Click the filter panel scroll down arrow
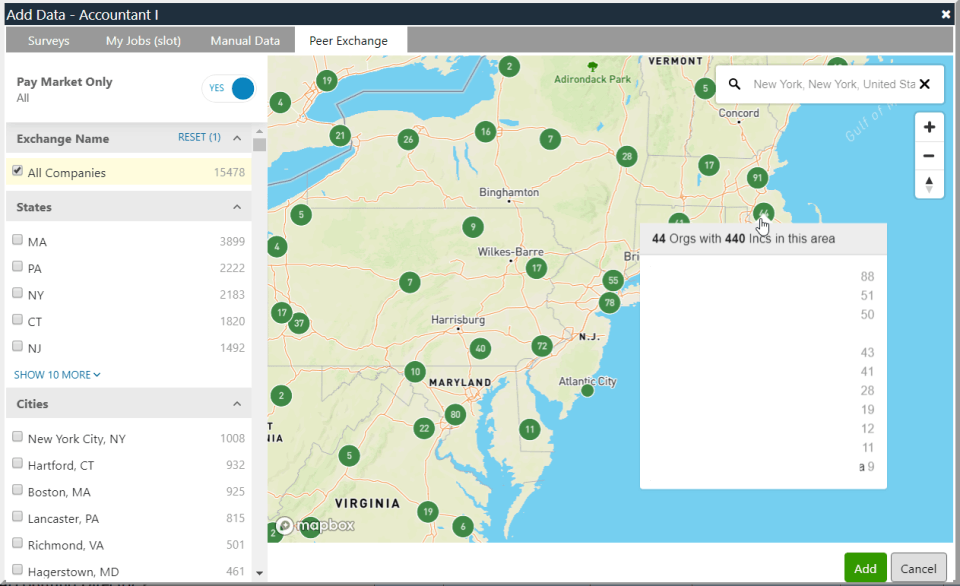Image resolution: width=960 pixels, height=586 pixels. point(259,573)
